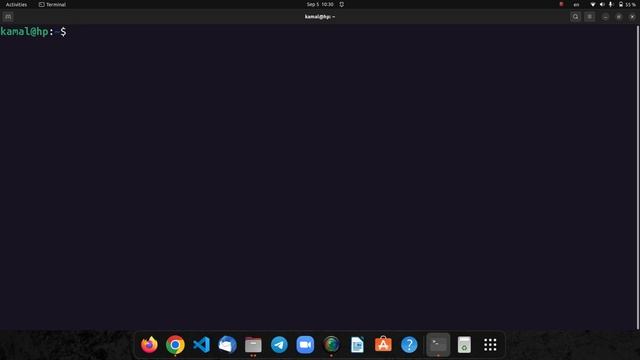Open the Trash from the dock
The image size is (640, 360).
(x=464, y=345)
